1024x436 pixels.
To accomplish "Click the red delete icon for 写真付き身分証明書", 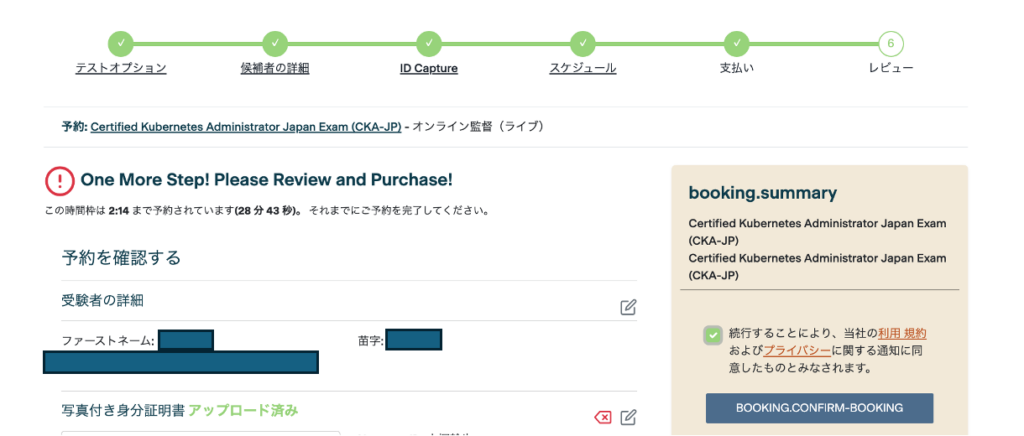I will 603,417.
